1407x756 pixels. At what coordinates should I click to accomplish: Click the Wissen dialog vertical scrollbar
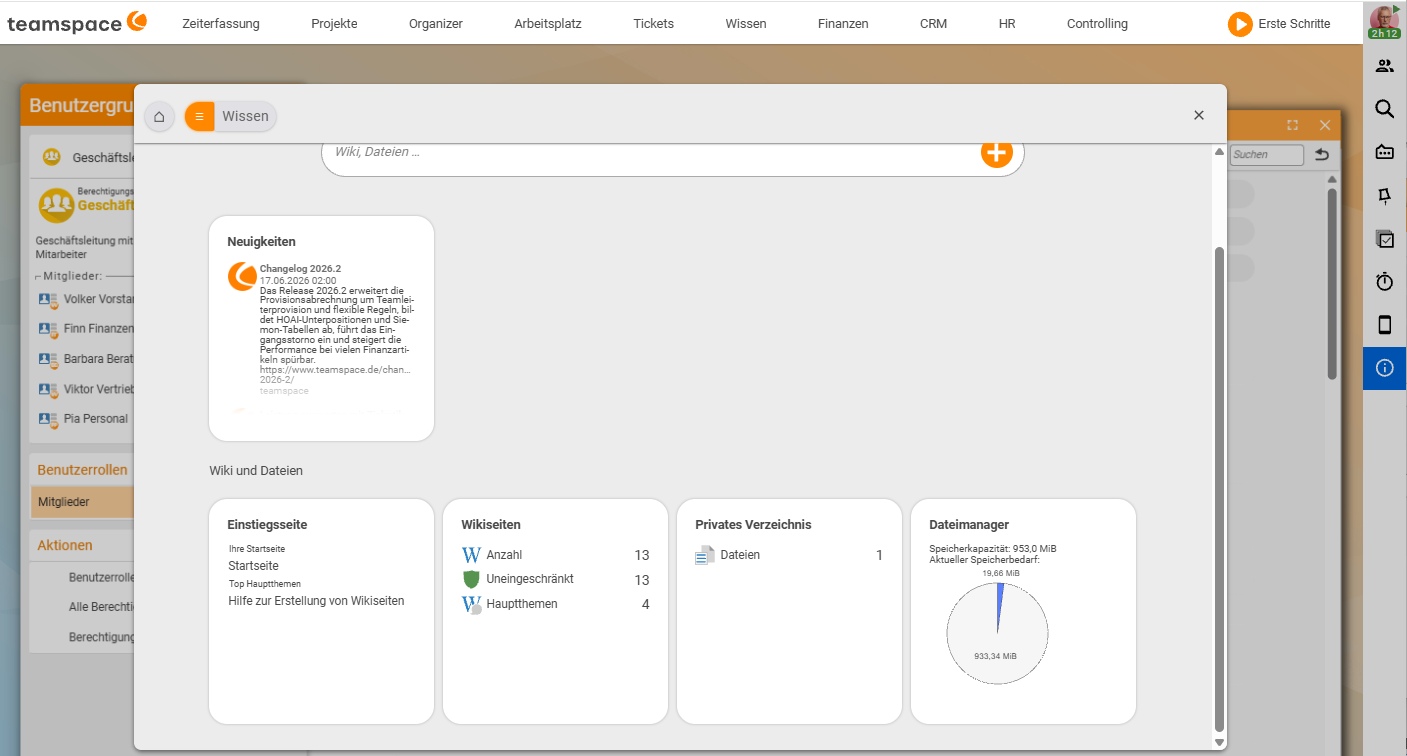click(1219, 490)
